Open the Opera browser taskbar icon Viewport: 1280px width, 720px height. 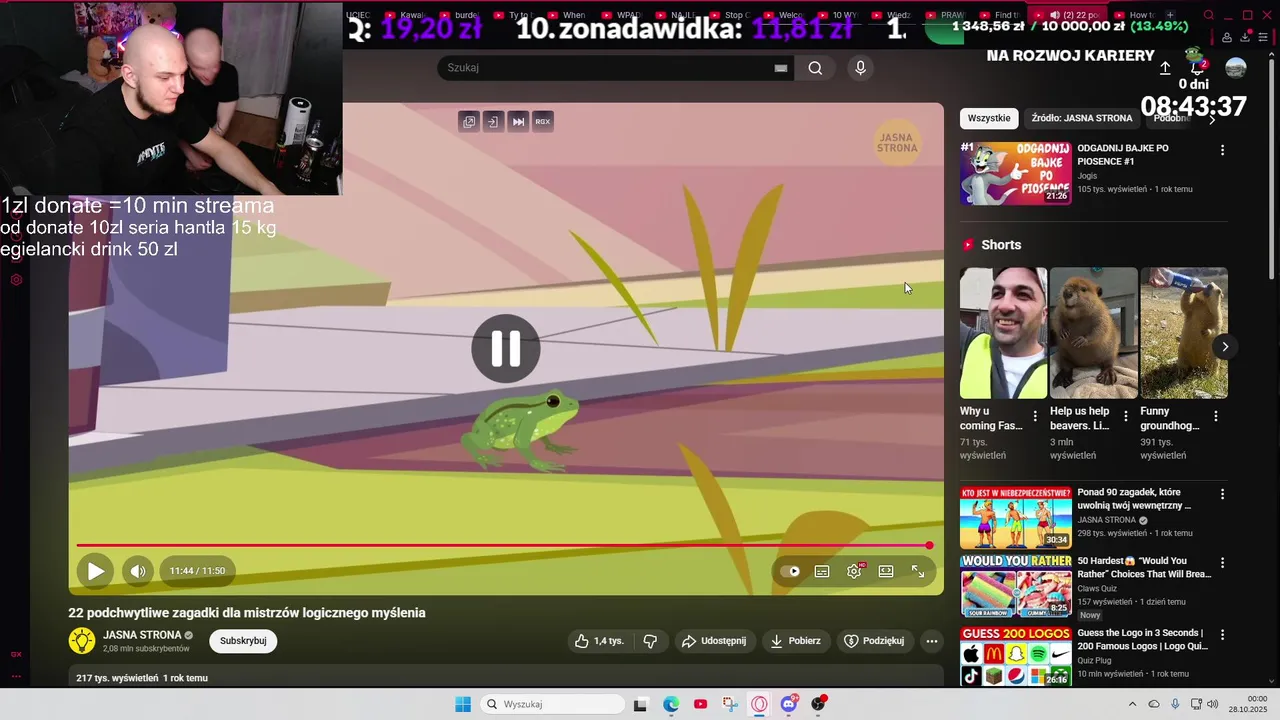[x=759, y=704]
